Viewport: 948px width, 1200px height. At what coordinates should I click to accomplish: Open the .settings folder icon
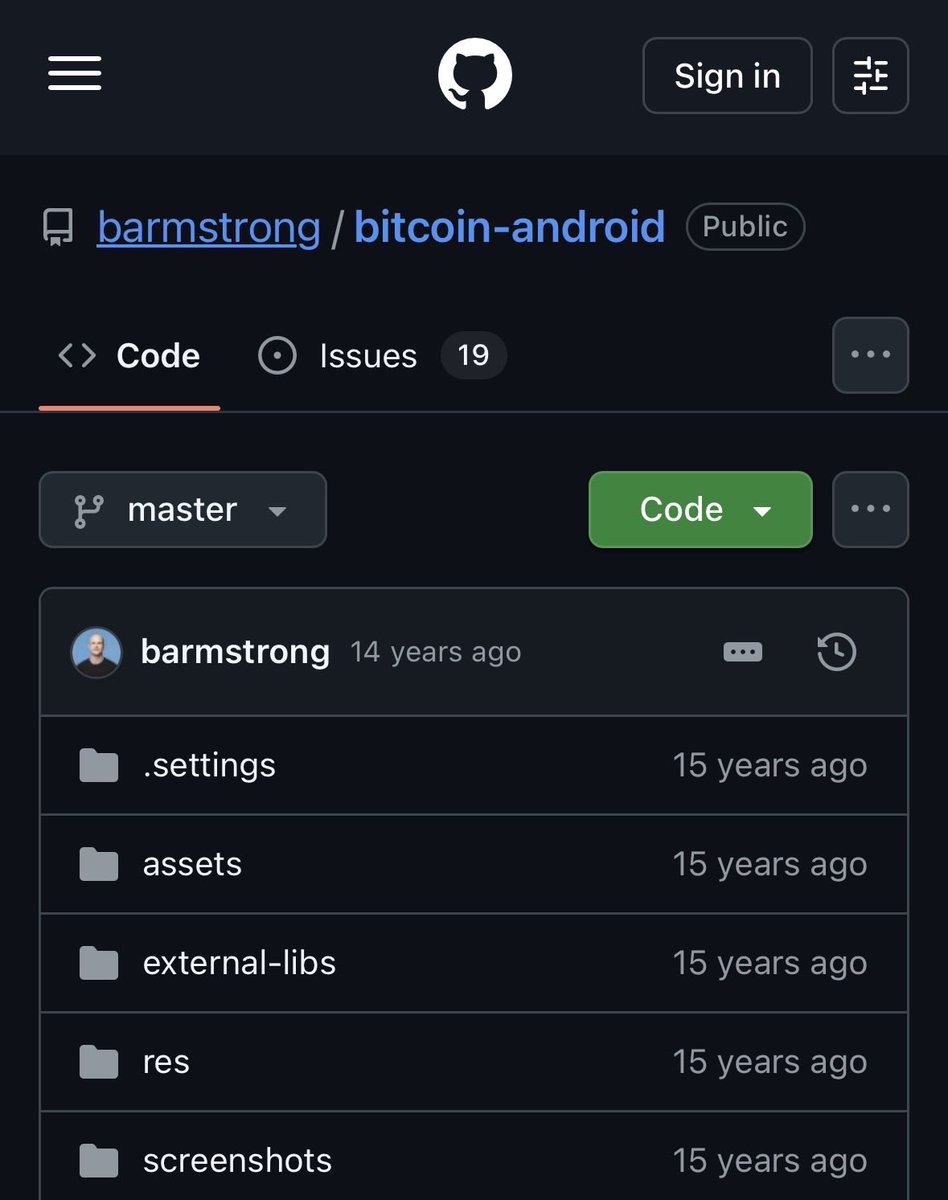98,766
